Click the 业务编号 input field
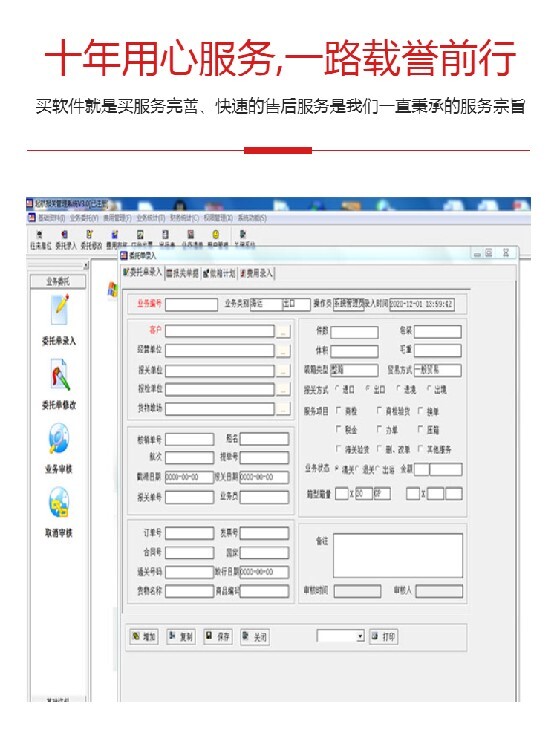The image size is (557, 750). 191,304
